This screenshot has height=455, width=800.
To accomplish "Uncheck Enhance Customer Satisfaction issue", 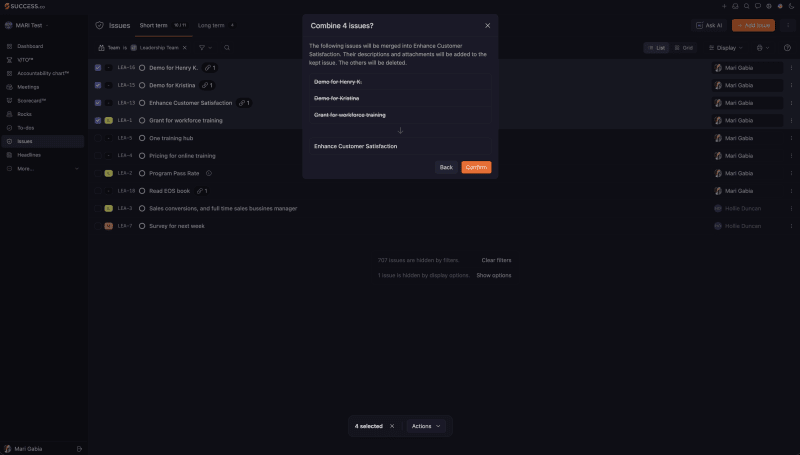I will pyautogui.click(x=98, y=103).
